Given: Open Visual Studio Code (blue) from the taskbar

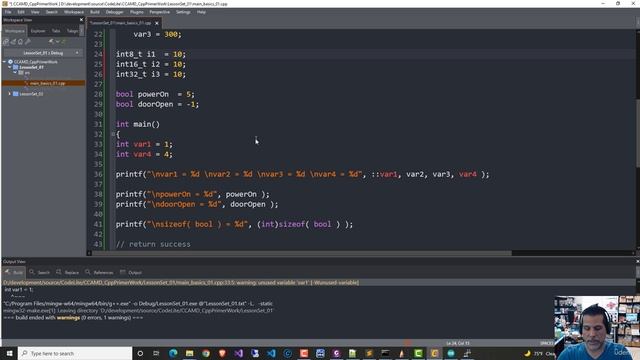Looking at the screenshot, I should click(x=271, y=353).
